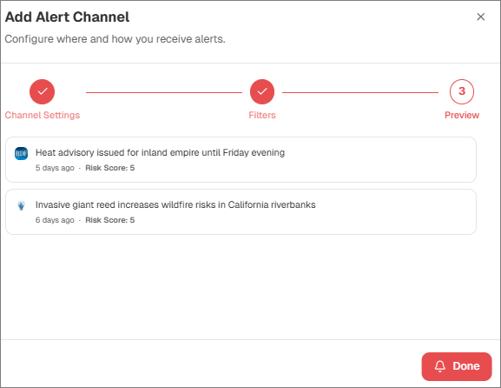
Task: Select the Preview step number 3 circle
Action: pyautogui.click(x=462, y=92)
